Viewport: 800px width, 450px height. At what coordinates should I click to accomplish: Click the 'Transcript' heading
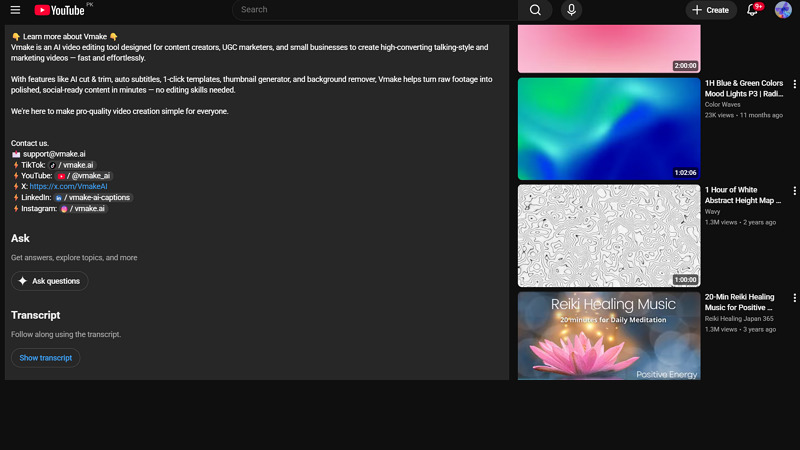click(x=36, y=315)
